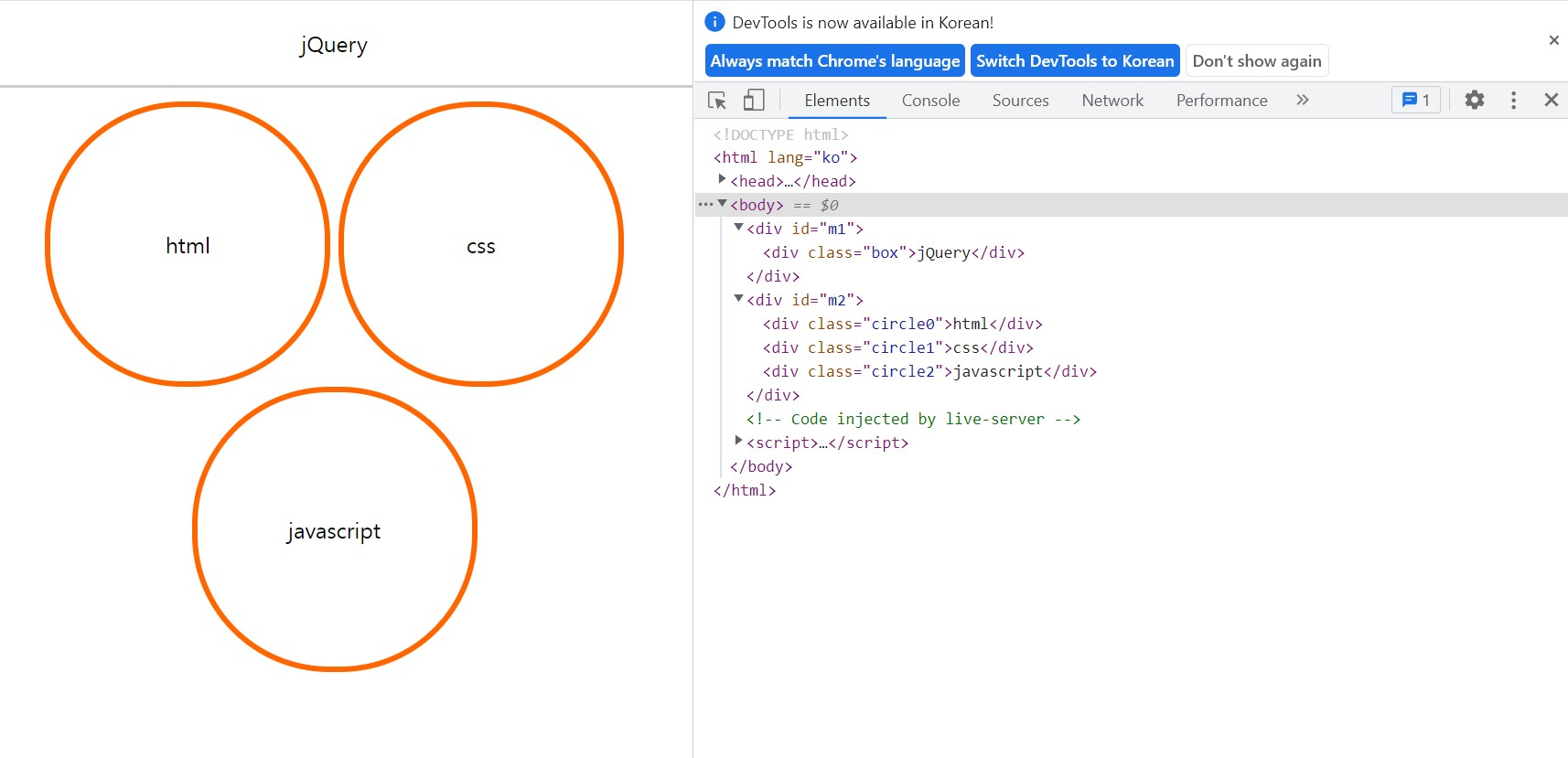The image size is (1568, 758).
Task: Expand the script element node
Action: click(738, 442)
